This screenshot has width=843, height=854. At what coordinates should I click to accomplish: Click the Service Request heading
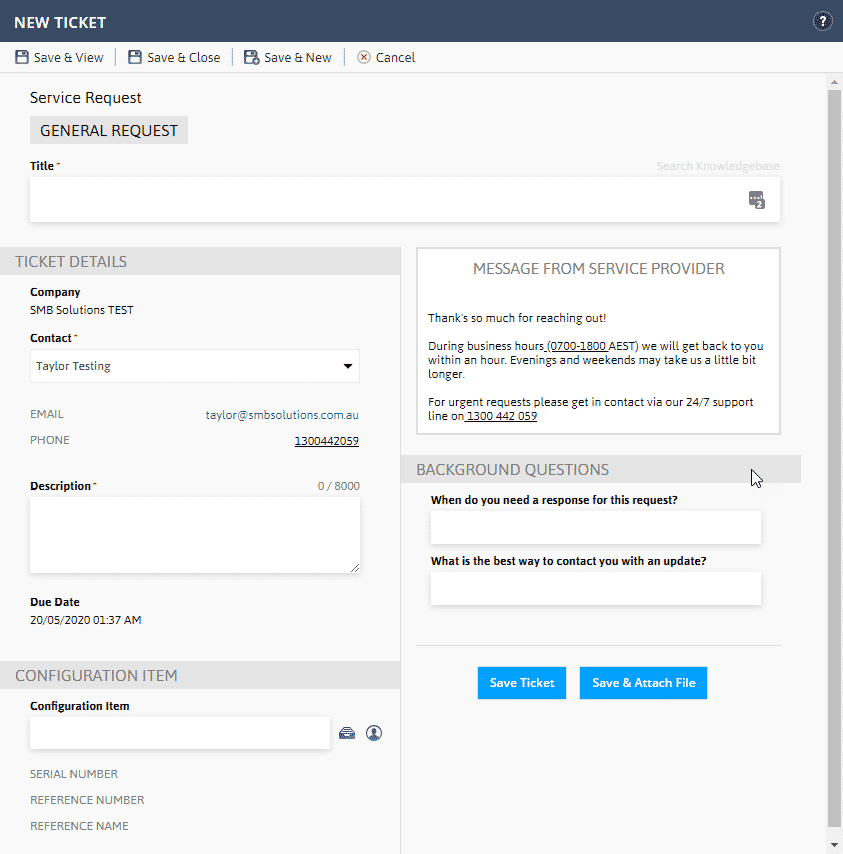click(x=85, y=97)
